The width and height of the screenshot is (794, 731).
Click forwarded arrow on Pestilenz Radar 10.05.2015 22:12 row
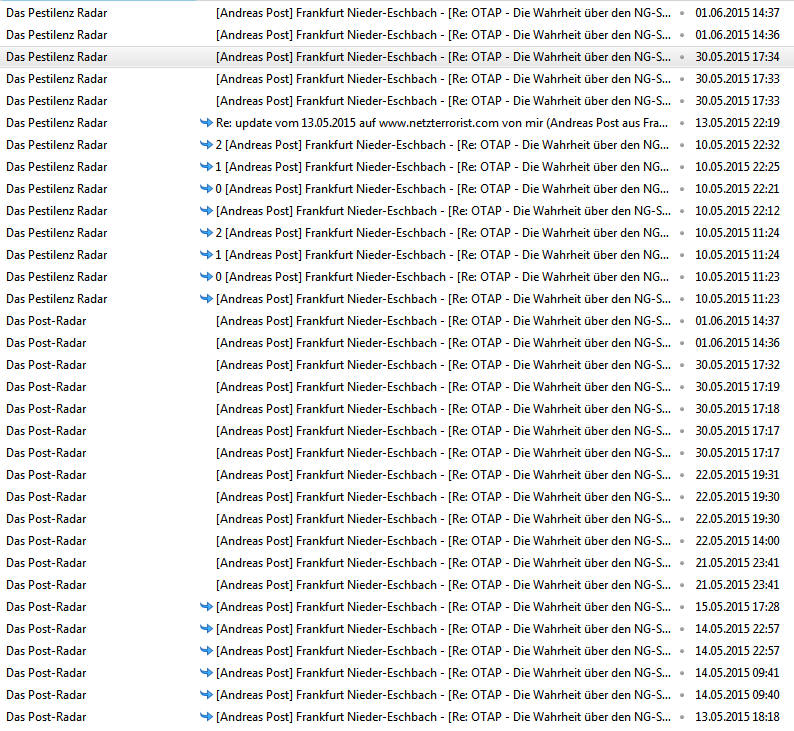[206, 211]
